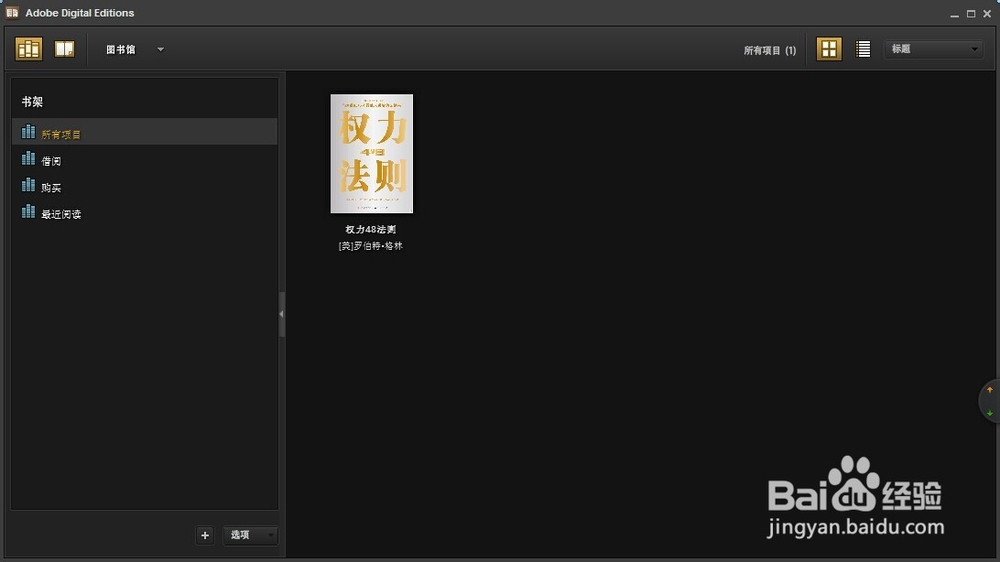Click bookshelf icon beside 所有项目

[28, 131]
